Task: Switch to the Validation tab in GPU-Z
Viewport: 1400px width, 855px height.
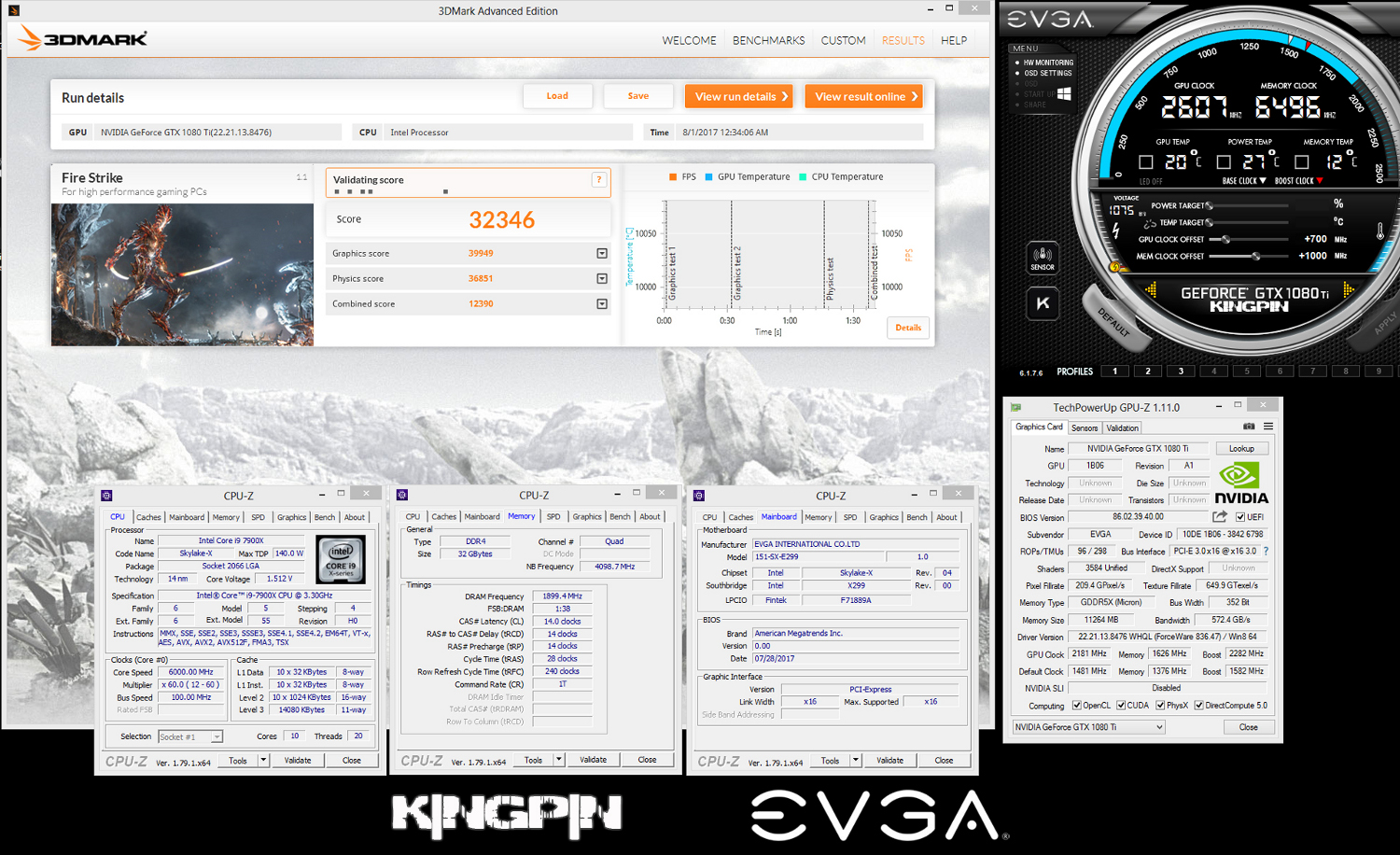Action: pos(1122,427)
